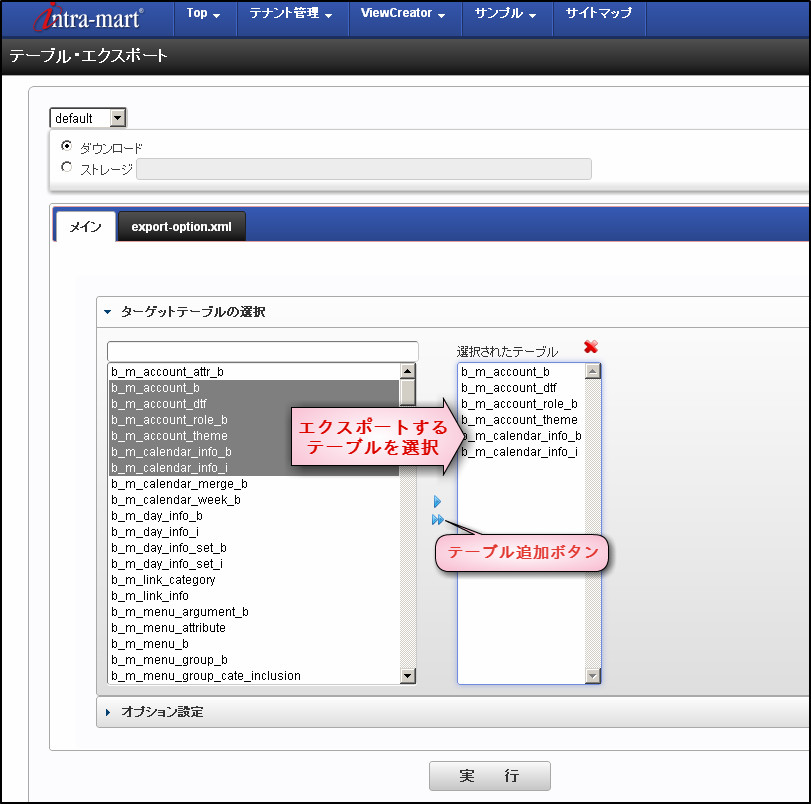Screen dimensions: 811x804
Task: Click the table filter input field
Action: pos(262,350)
